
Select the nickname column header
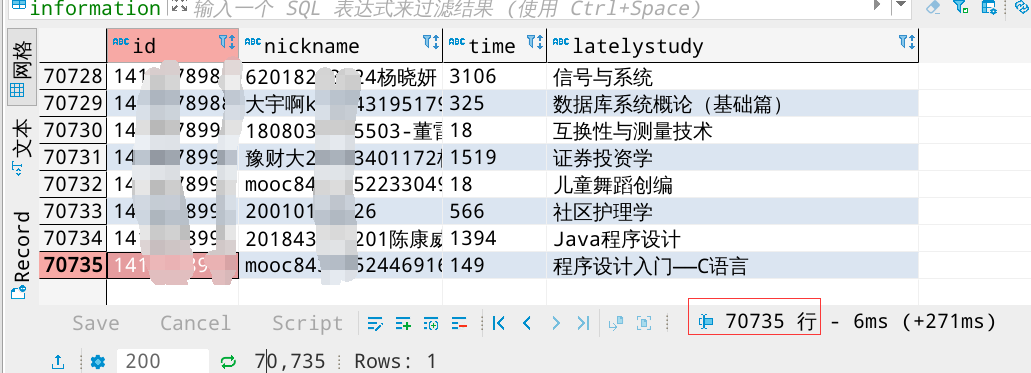(341, 45)
